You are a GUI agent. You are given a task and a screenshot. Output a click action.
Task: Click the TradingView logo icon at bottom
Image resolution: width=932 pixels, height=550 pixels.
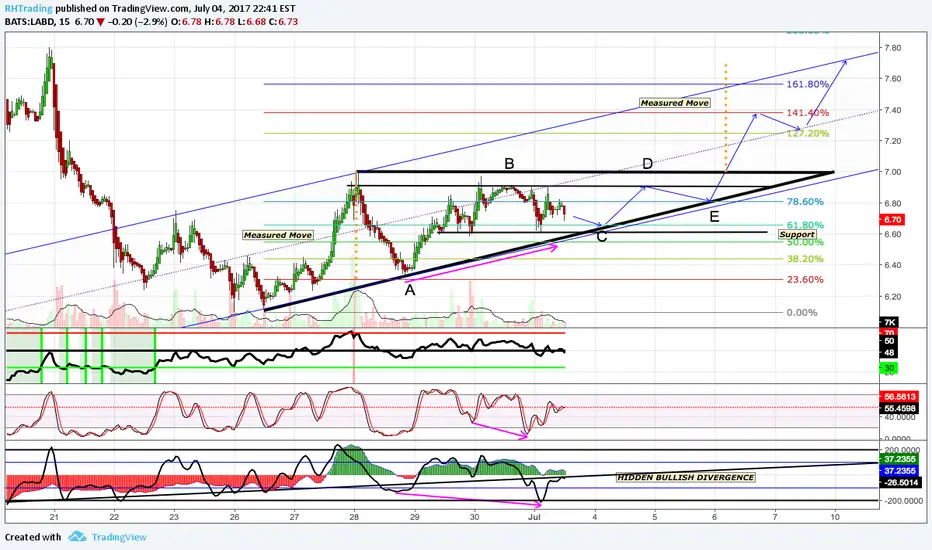(x=77, y=536)
